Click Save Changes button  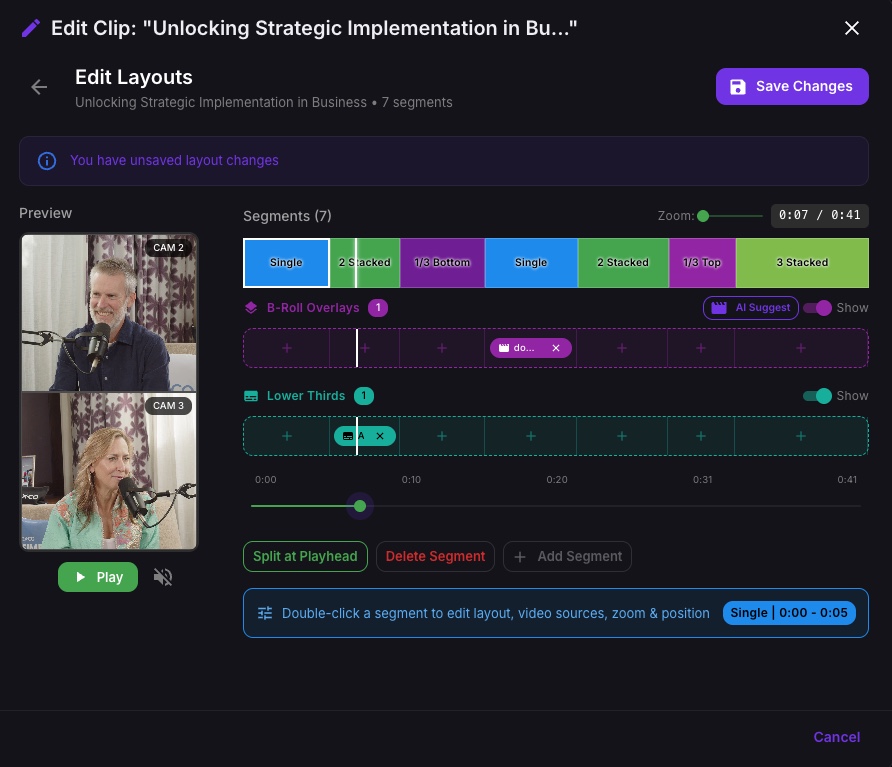(x=792, y=86)
